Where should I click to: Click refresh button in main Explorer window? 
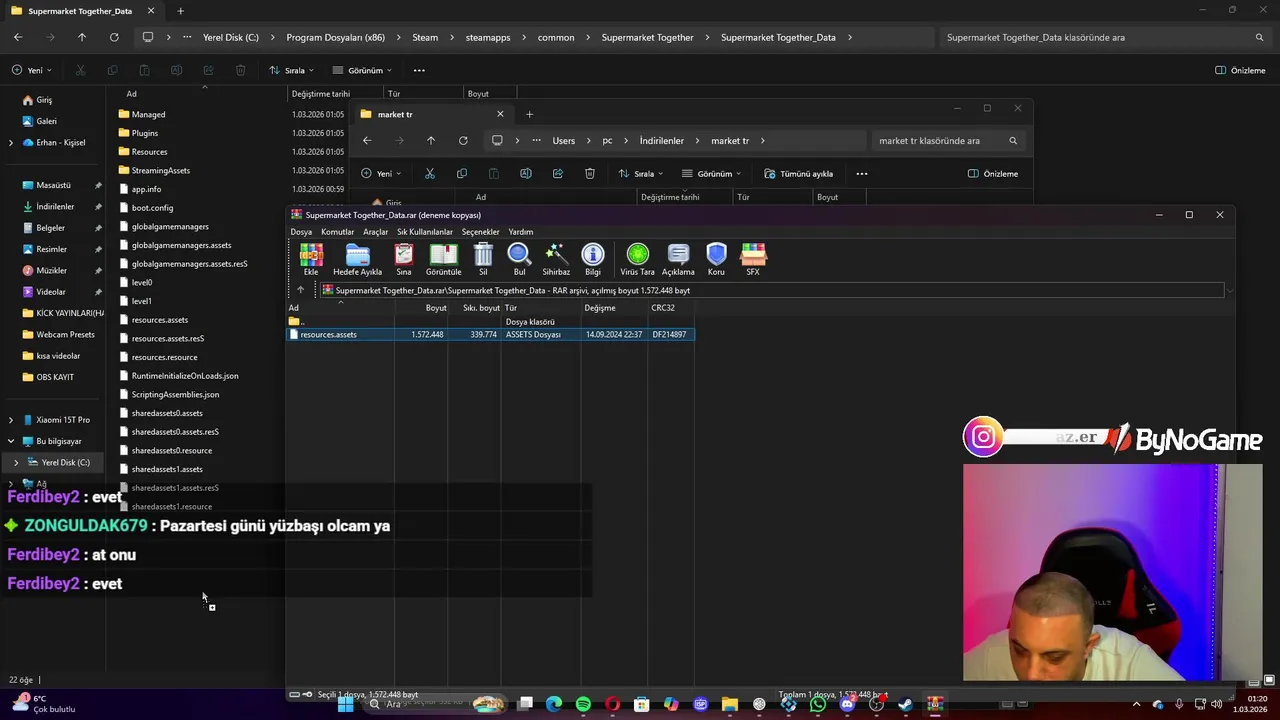(x=114, y=38)
